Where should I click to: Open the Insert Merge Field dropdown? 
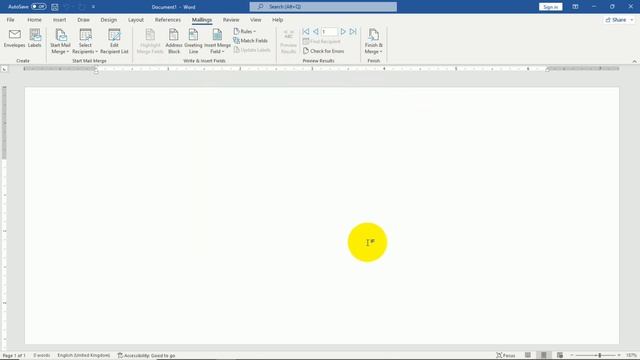coord(217,42)
